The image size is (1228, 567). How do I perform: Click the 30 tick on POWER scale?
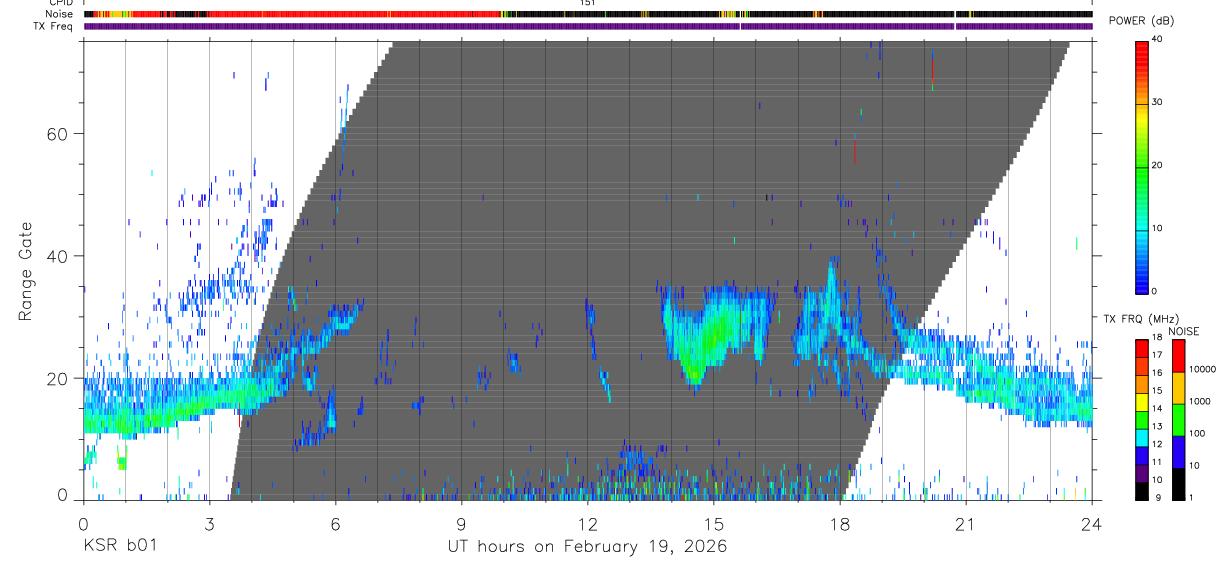click(x=1158, y=102)
